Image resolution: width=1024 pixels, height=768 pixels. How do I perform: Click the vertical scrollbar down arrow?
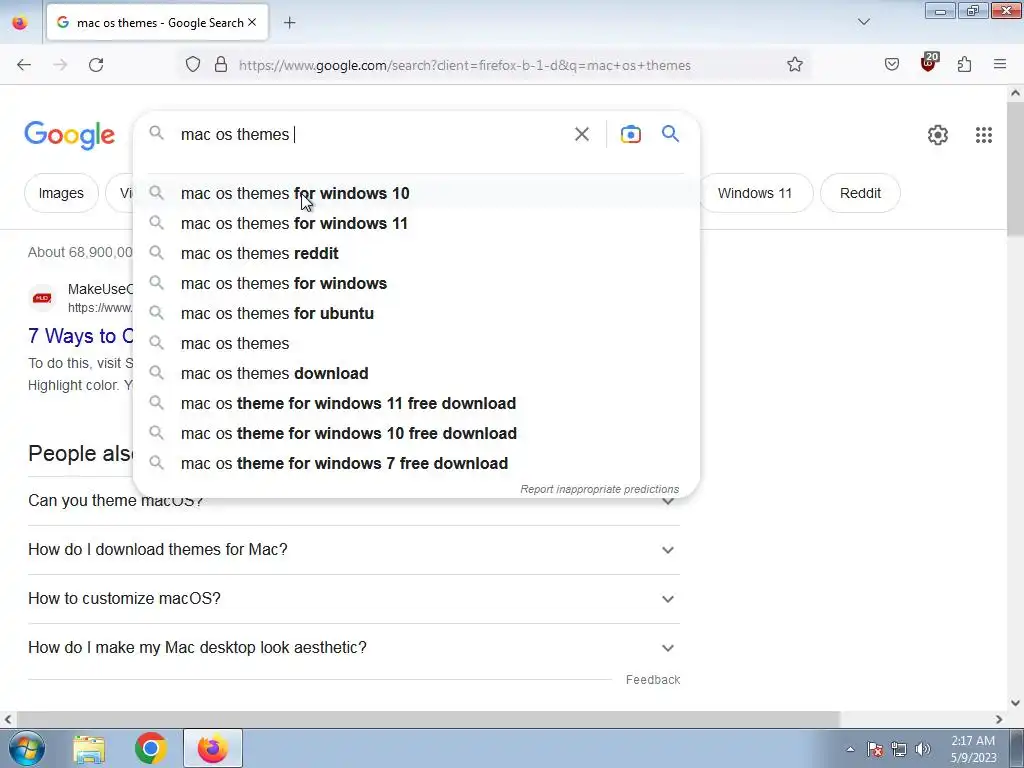1015,703
